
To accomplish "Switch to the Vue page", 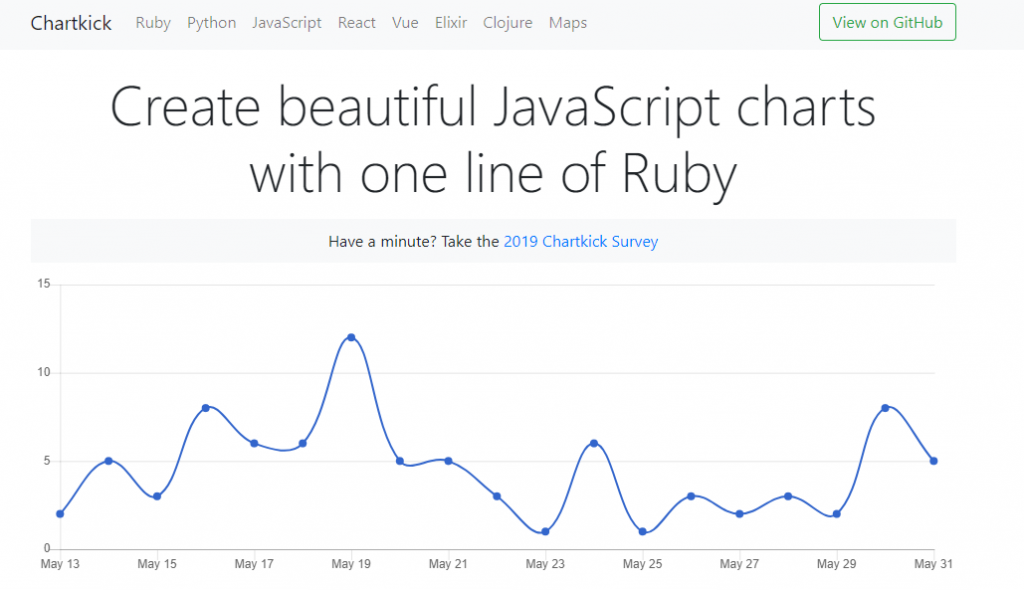I will click(x=405, y=23).
